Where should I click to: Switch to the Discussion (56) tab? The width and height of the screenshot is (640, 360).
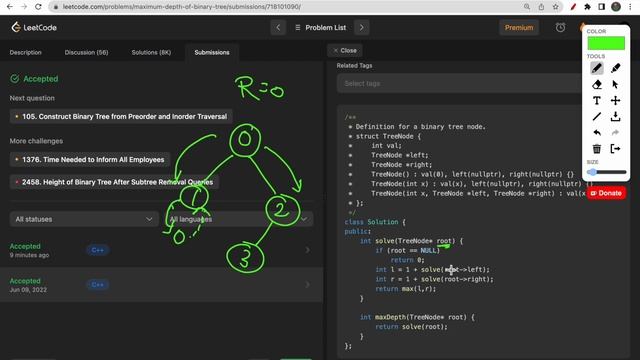(86, 52)
